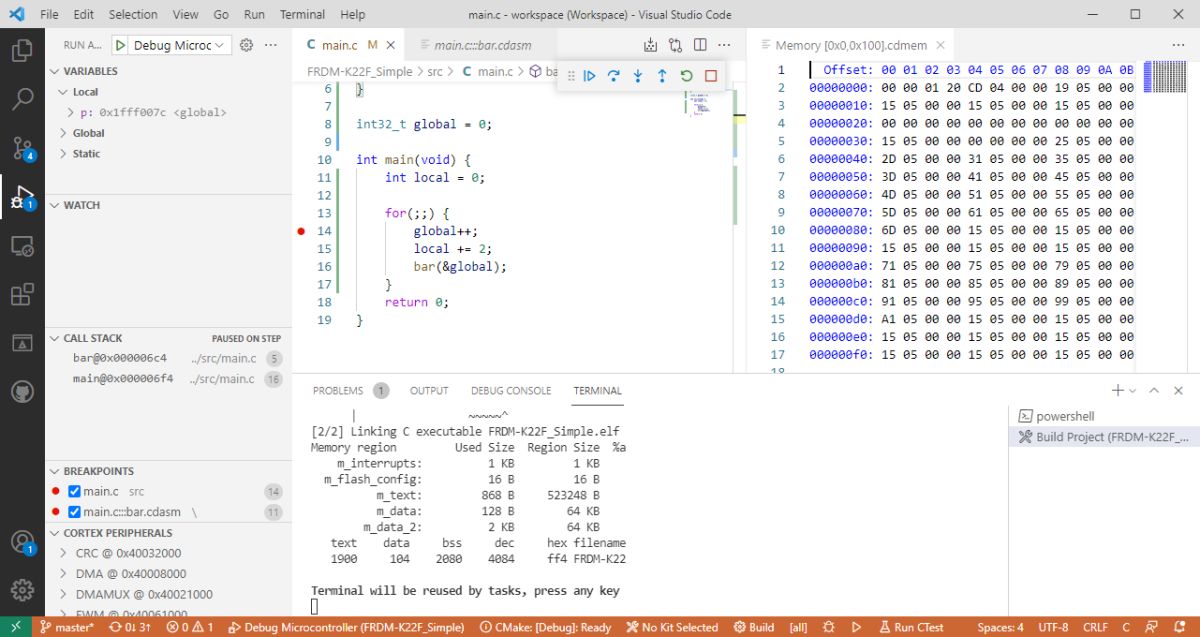This screenshot has height=637, width=1200.
Task: Click the Build gear in status bar
Action: [753, 627]
